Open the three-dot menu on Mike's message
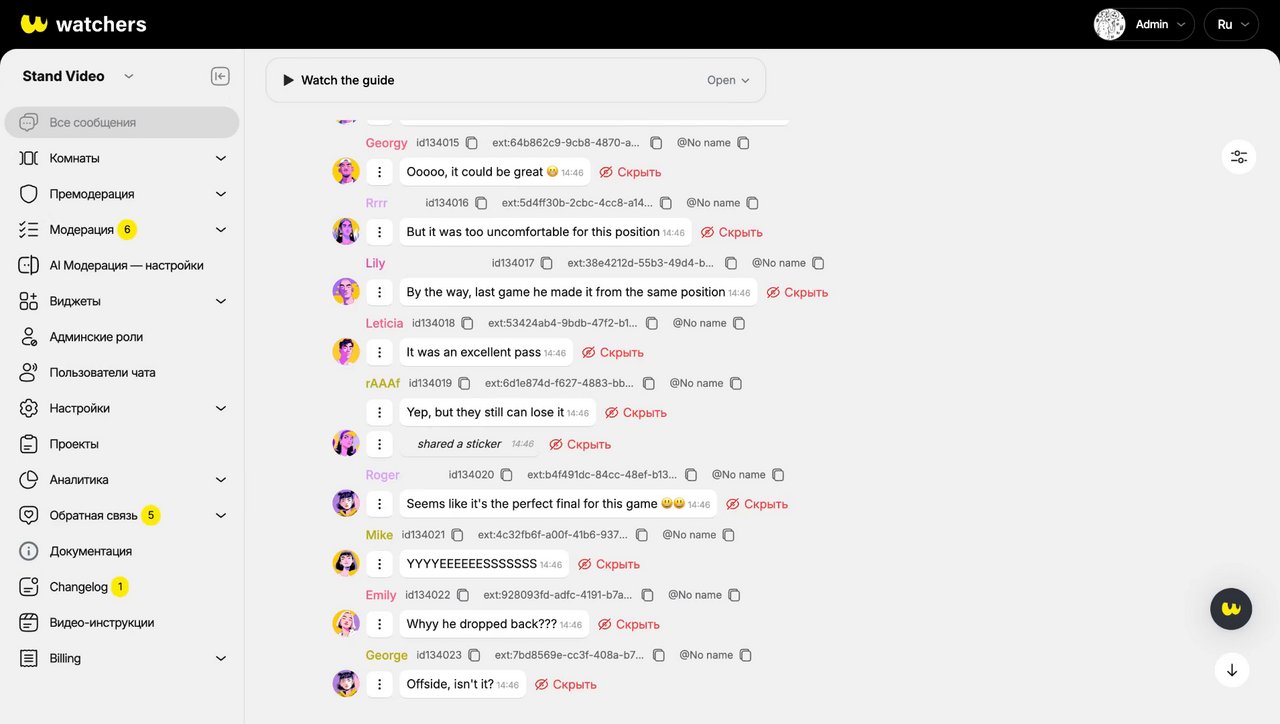The height and width of the screenshot is (724, 1280). pyautogui.click(x=379, y=564)
